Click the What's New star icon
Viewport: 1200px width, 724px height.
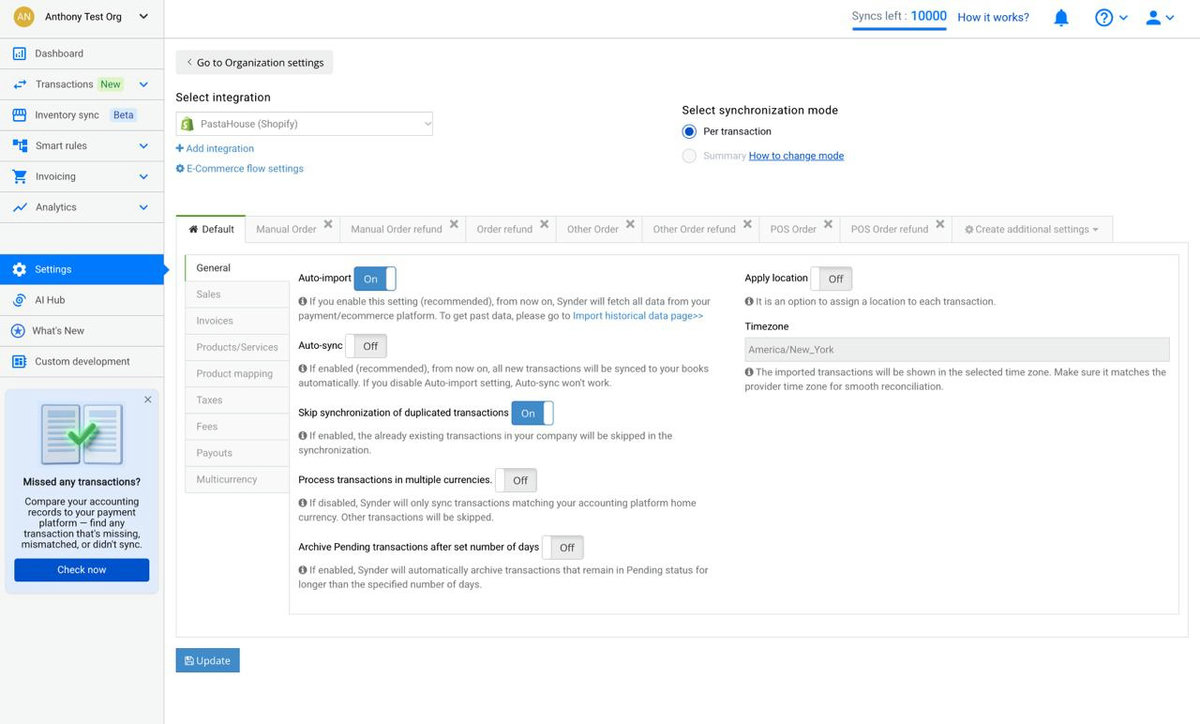point(19,331)
